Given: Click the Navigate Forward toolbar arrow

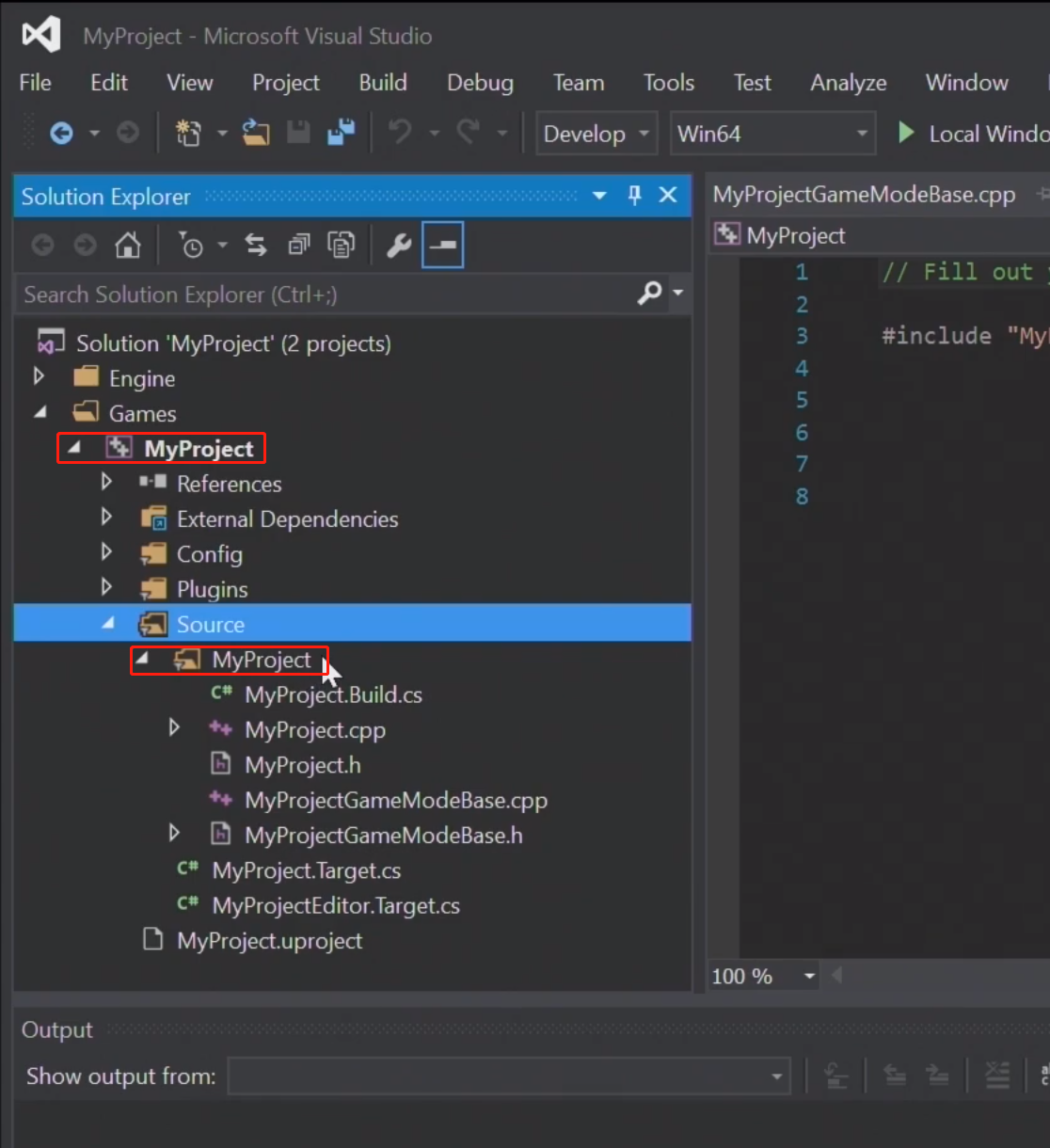Looking at the screenshot, I should coord(128,134).
